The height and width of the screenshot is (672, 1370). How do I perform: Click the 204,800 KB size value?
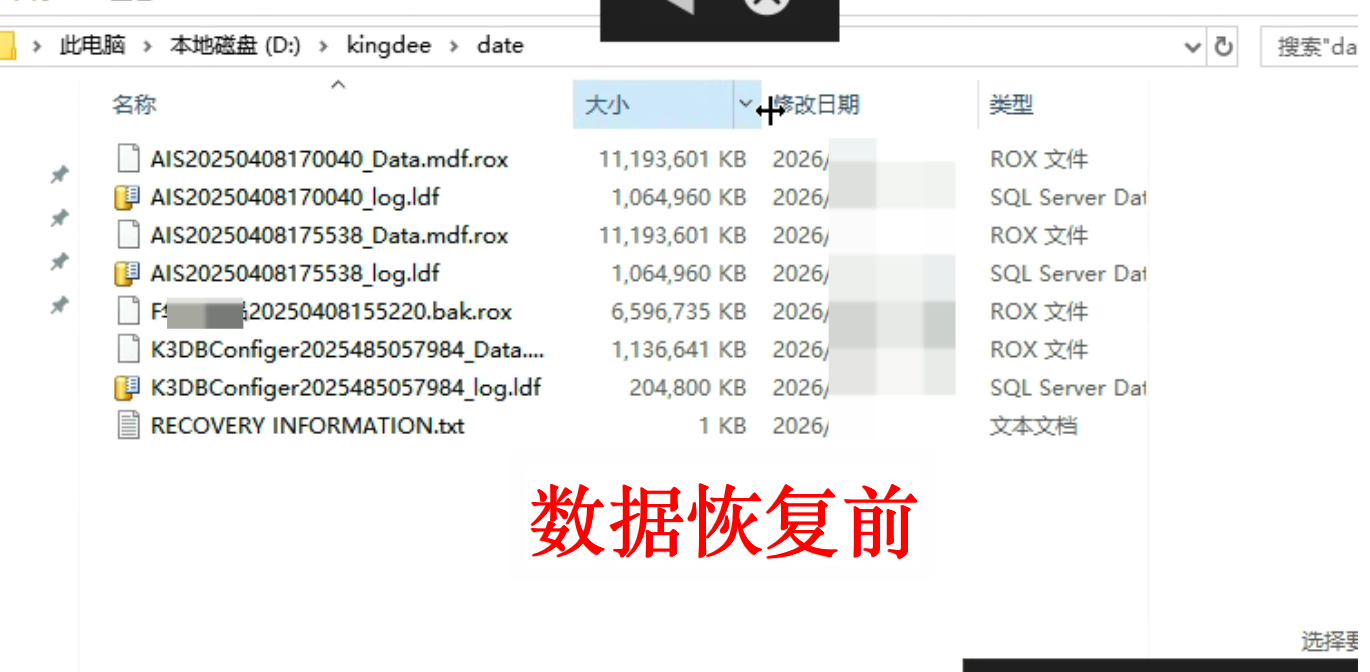pyautogui.click(x=688, y=387)
